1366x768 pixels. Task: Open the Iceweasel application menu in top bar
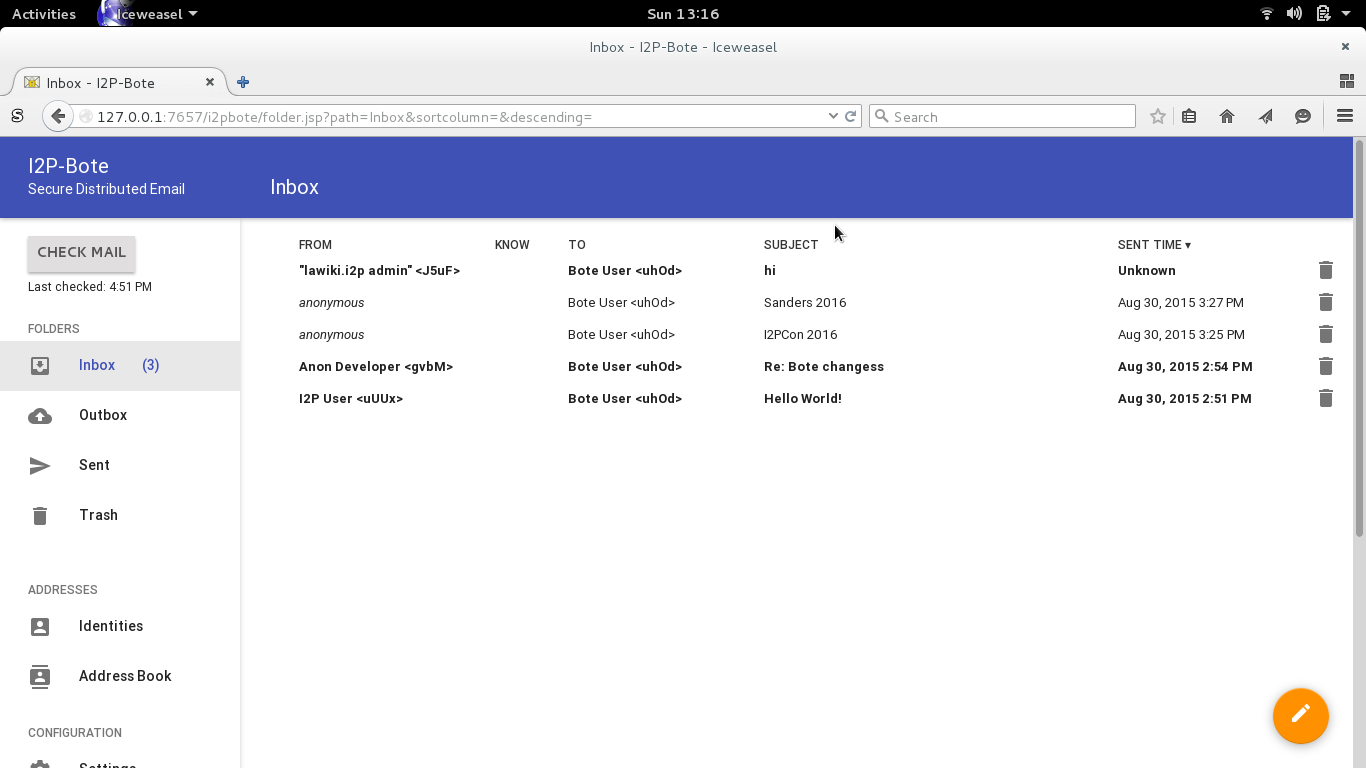[152, 14]
